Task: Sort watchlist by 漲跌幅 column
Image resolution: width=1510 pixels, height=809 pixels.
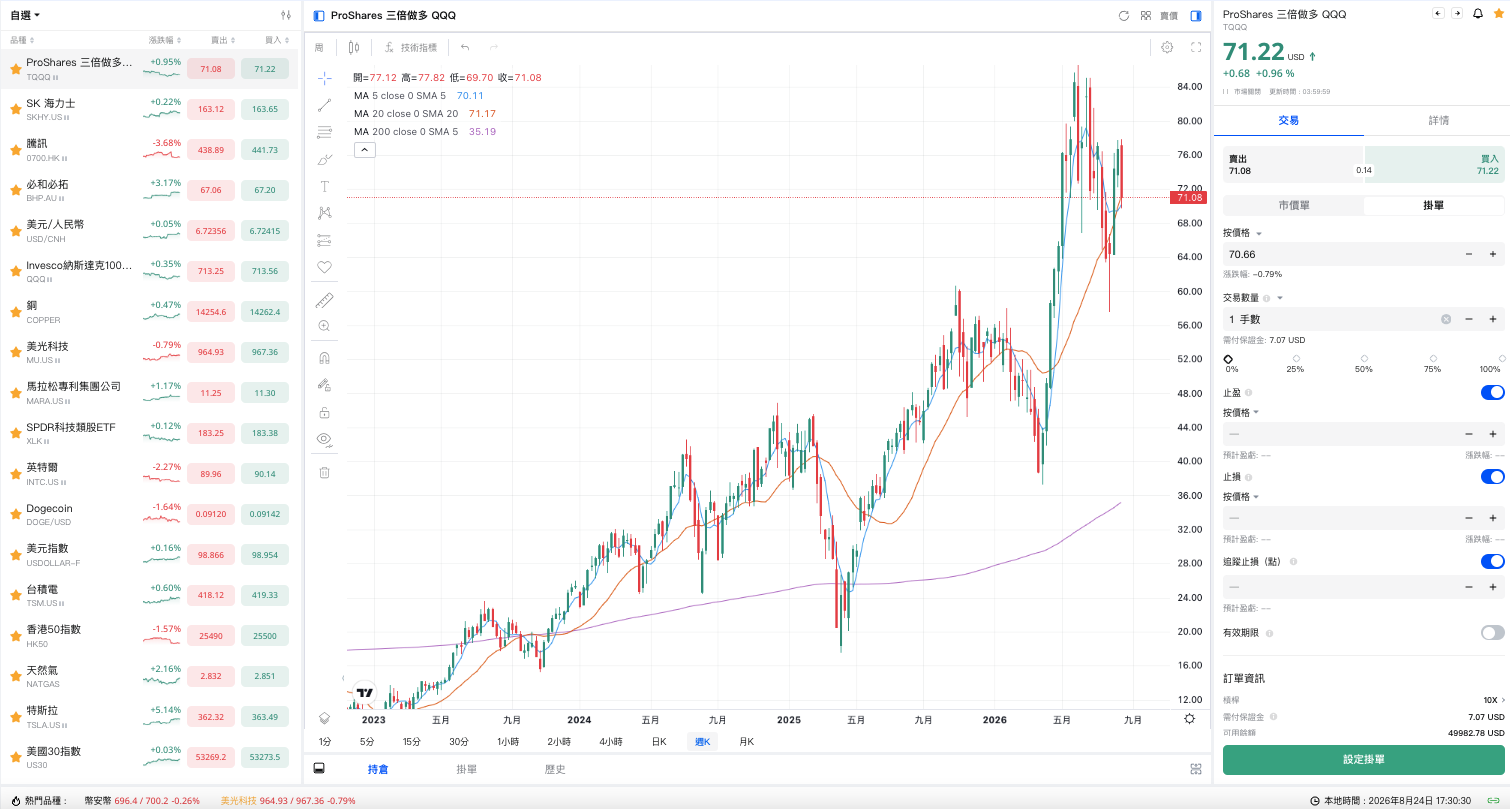Action: tap(165, 40)
